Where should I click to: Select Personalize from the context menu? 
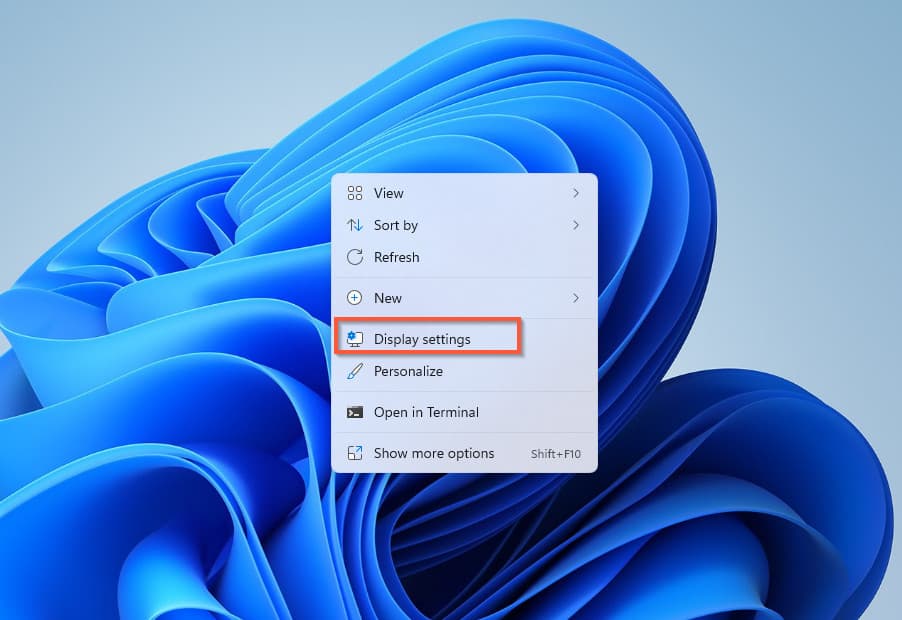(x=407, y=371)
